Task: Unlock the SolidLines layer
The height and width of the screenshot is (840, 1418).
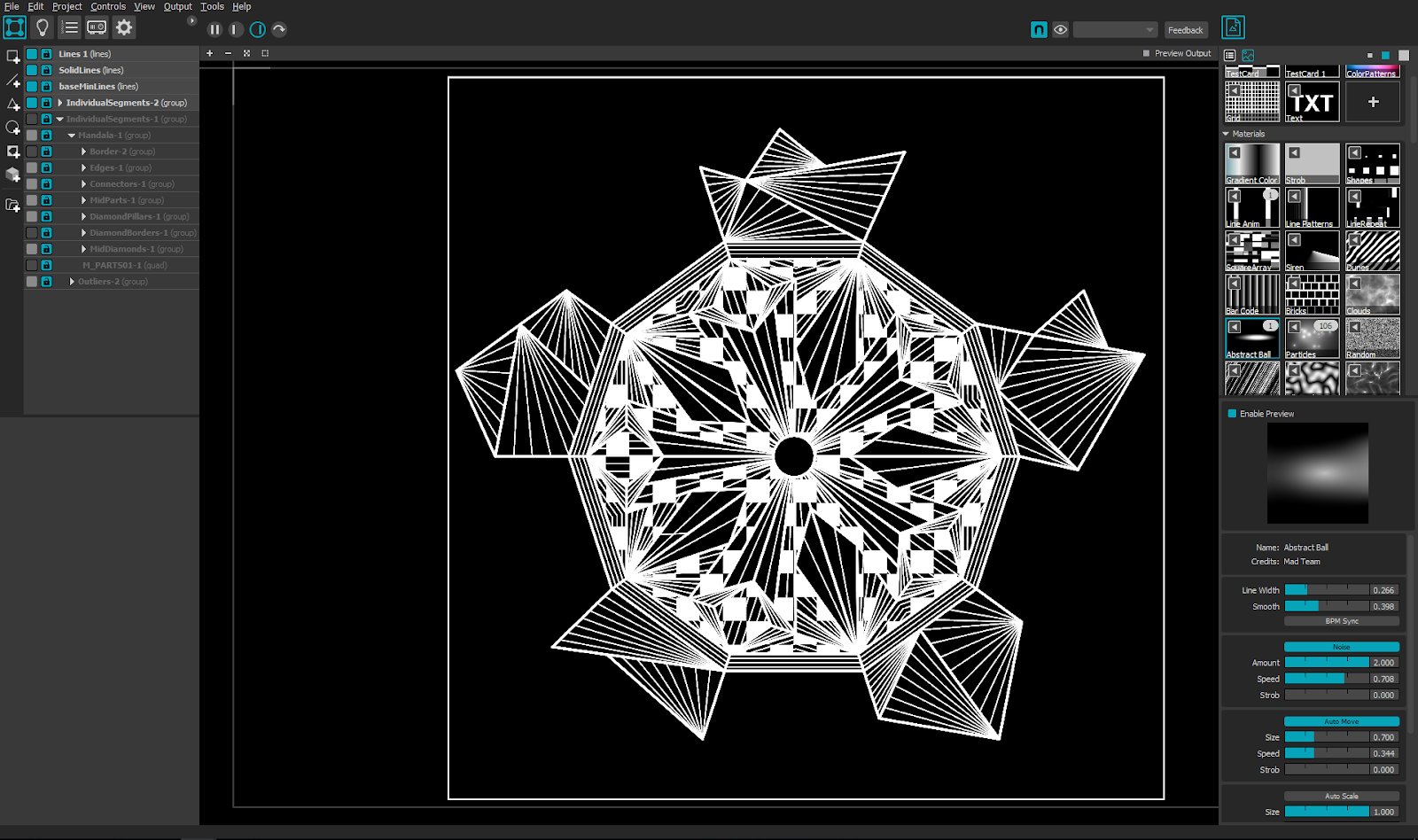Action: (45, 70)
